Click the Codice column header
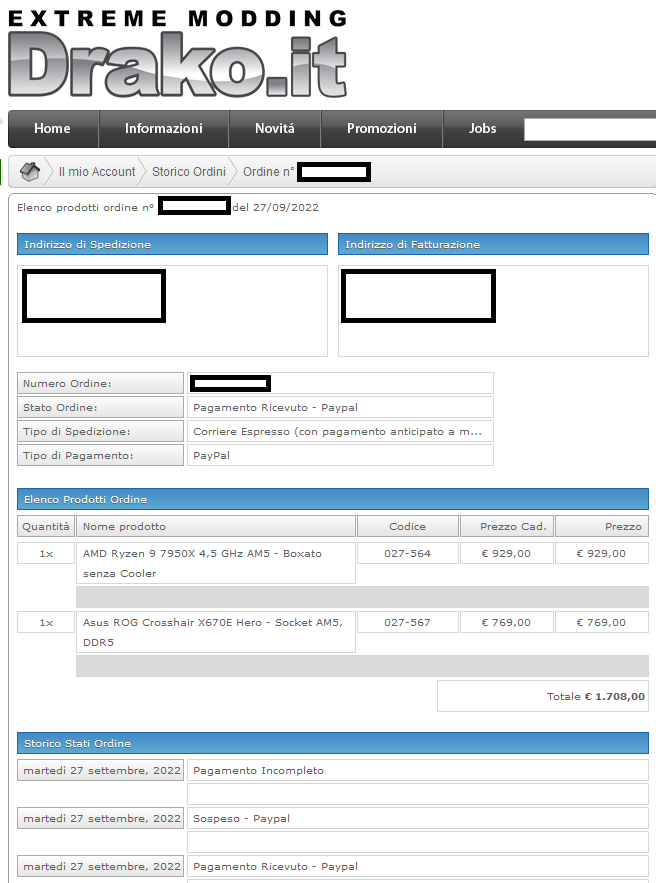 point(408,527)
